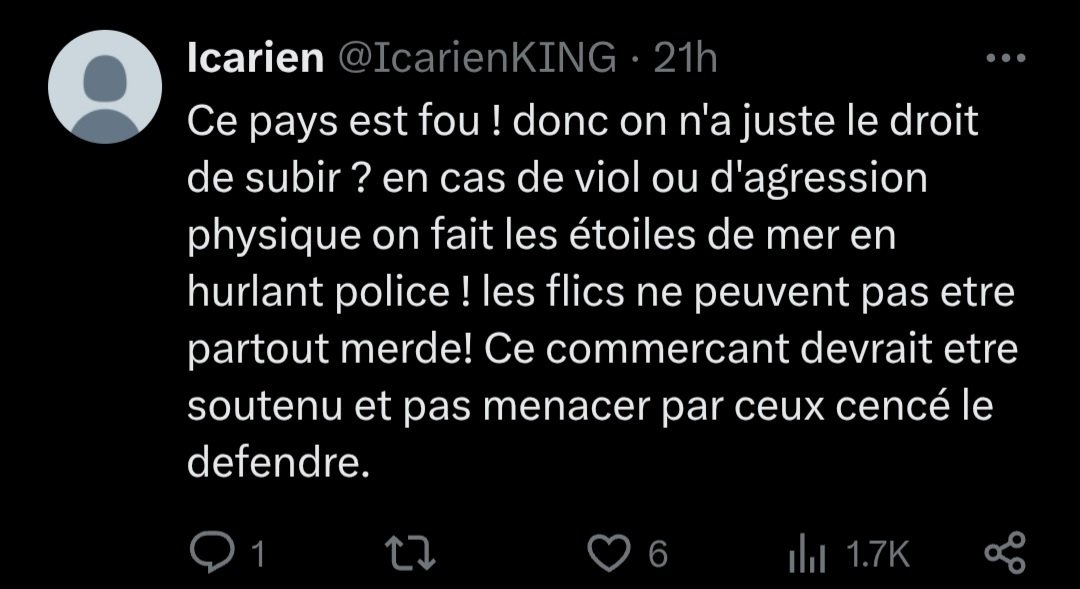Repost this tweet with the retweet arrows
This screenshot has width=1080, height=589.
pos(410,553)
